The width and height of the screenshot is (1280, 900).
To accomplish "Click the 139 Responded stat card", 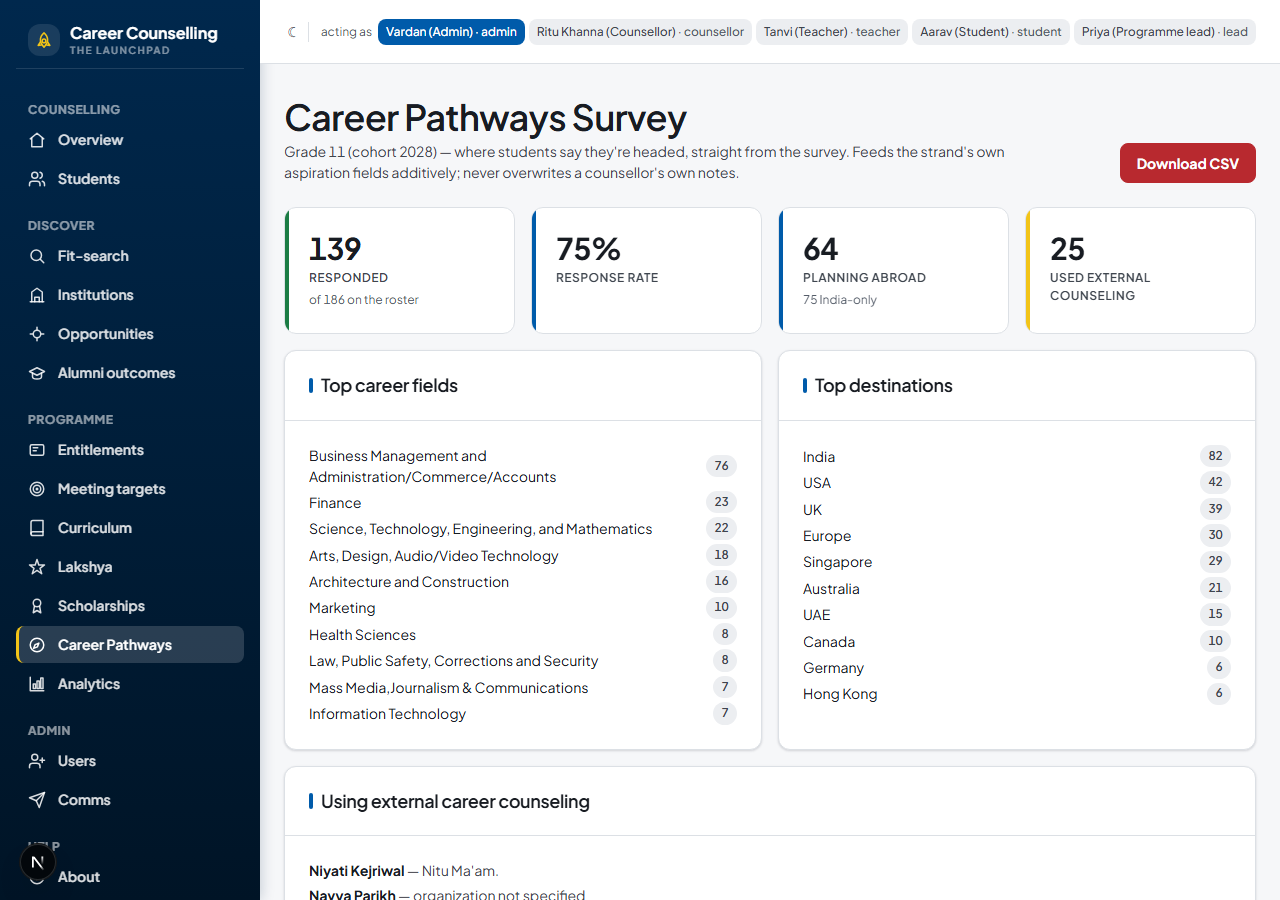I will pyautogui.click(x=400, y=270).
